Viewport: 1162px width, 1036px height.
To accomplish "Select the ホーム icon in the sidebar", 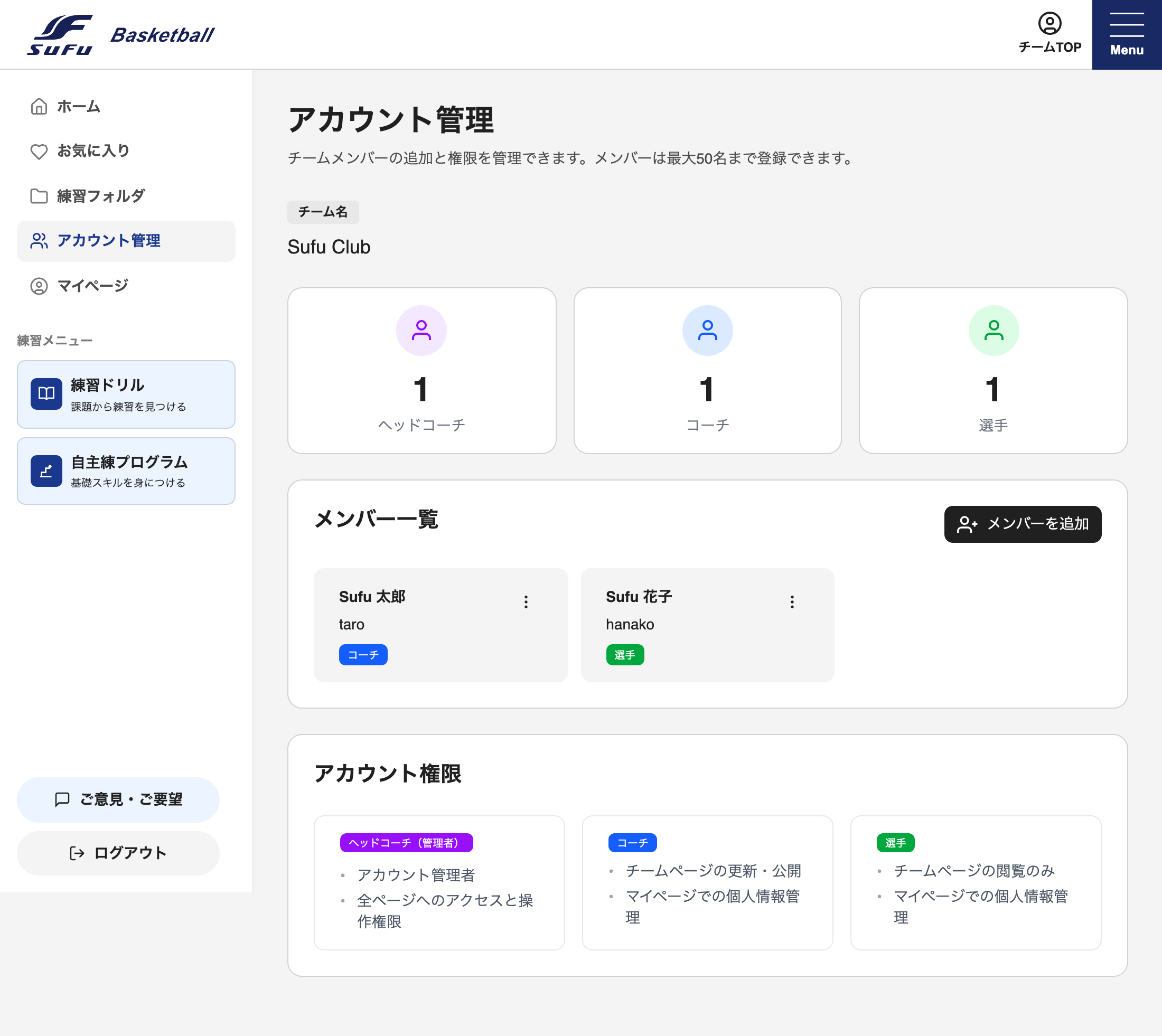I will [x=39, y=106].
